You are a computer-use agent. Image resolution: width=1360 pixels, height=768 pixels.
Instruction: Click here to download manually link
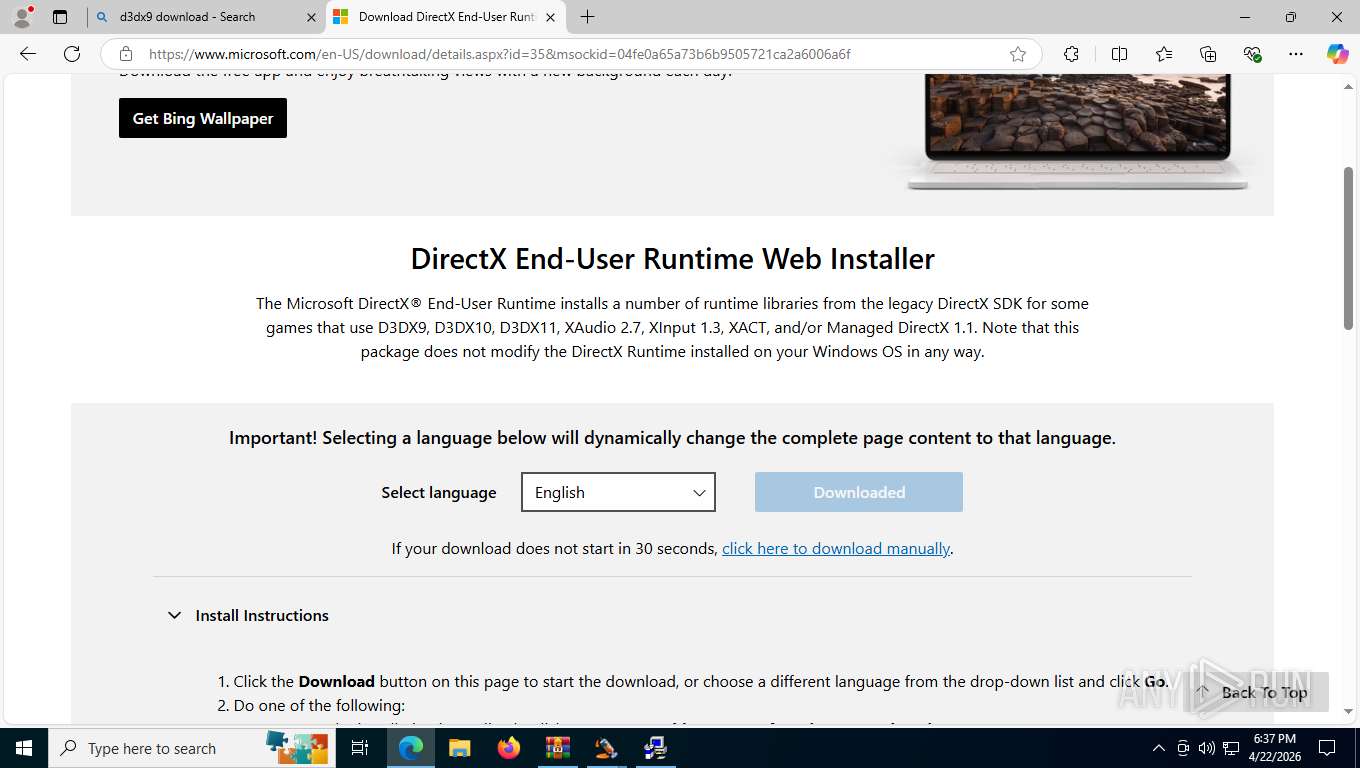(836, 548)
